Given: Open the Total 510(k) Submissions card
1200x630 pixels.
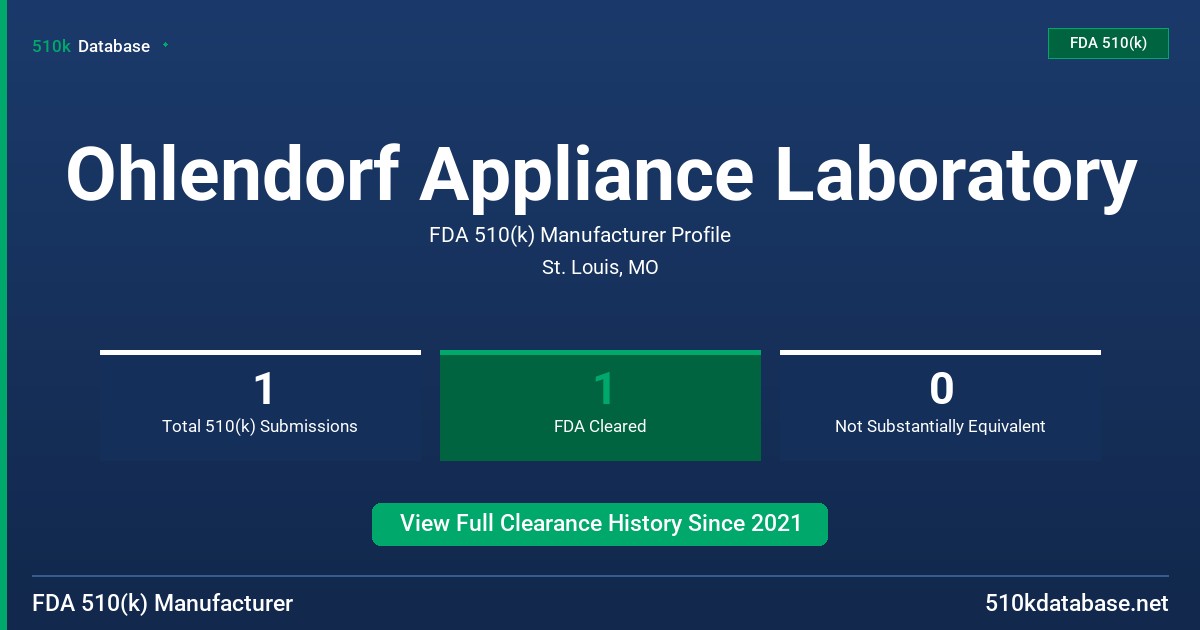Looking at the screenshot, I should (260, 405).
